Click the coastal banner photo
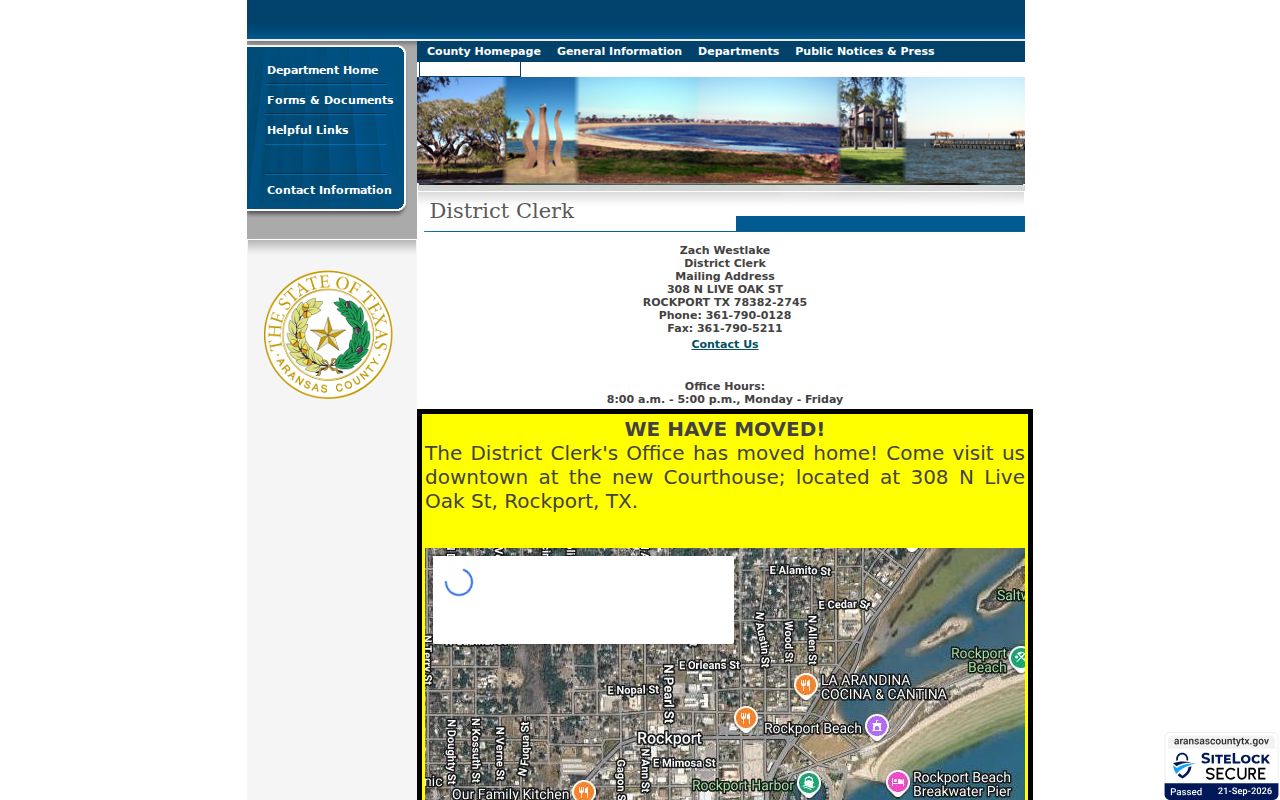Viewport: 1280px width, 800px height. pos(721,131)
